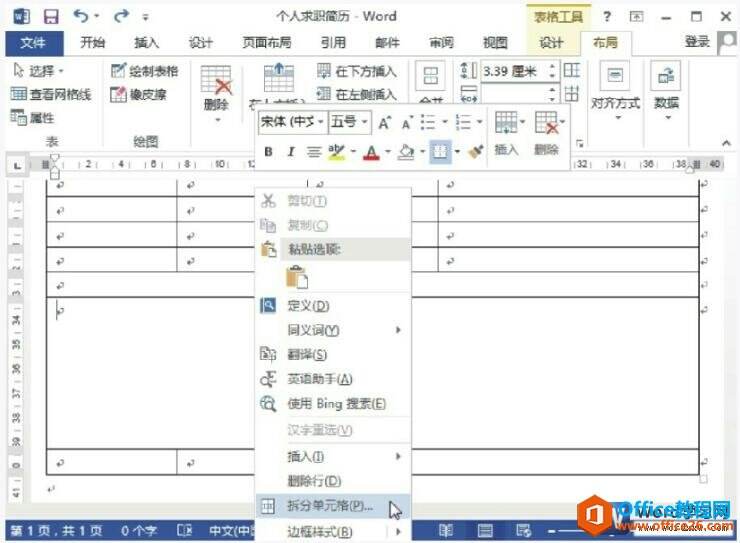Image resolution: width=740 pixels, height=543 pixels.
Task: Click the ruler tab selector button
Action: tap(17, 166)
